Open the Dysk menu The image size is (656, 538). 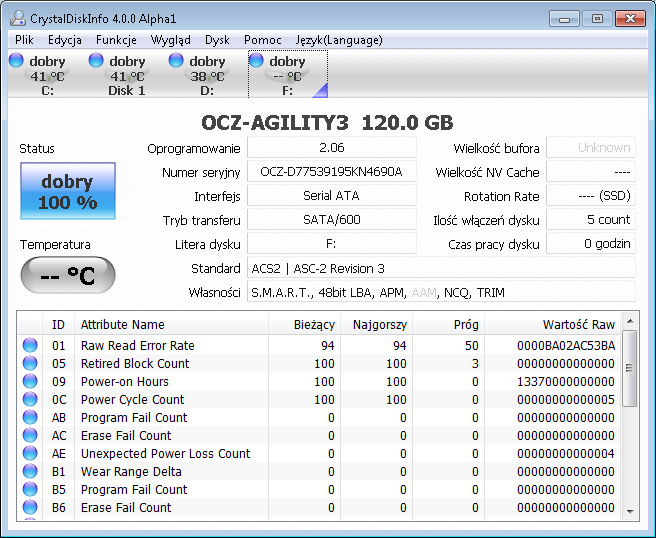pos(217,40)
